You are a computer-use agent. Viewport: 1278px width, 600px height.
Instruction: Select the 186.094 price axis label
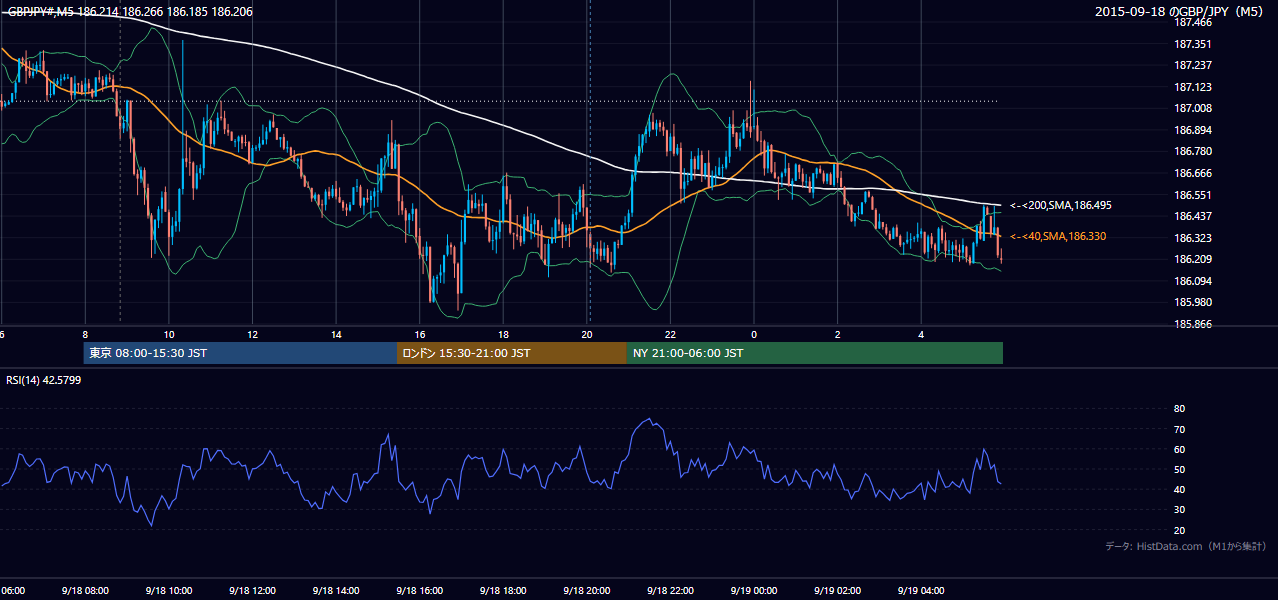point(1192,281)
